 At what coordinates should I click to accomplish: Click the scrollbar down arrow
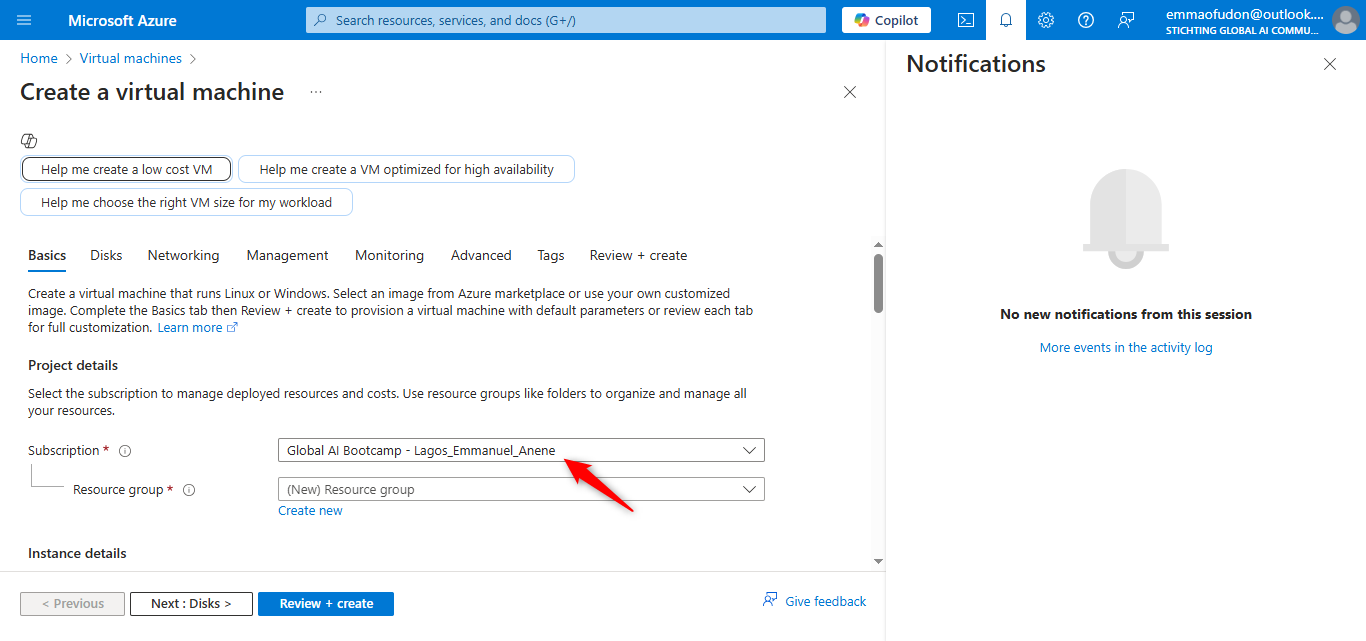point(878,562)
